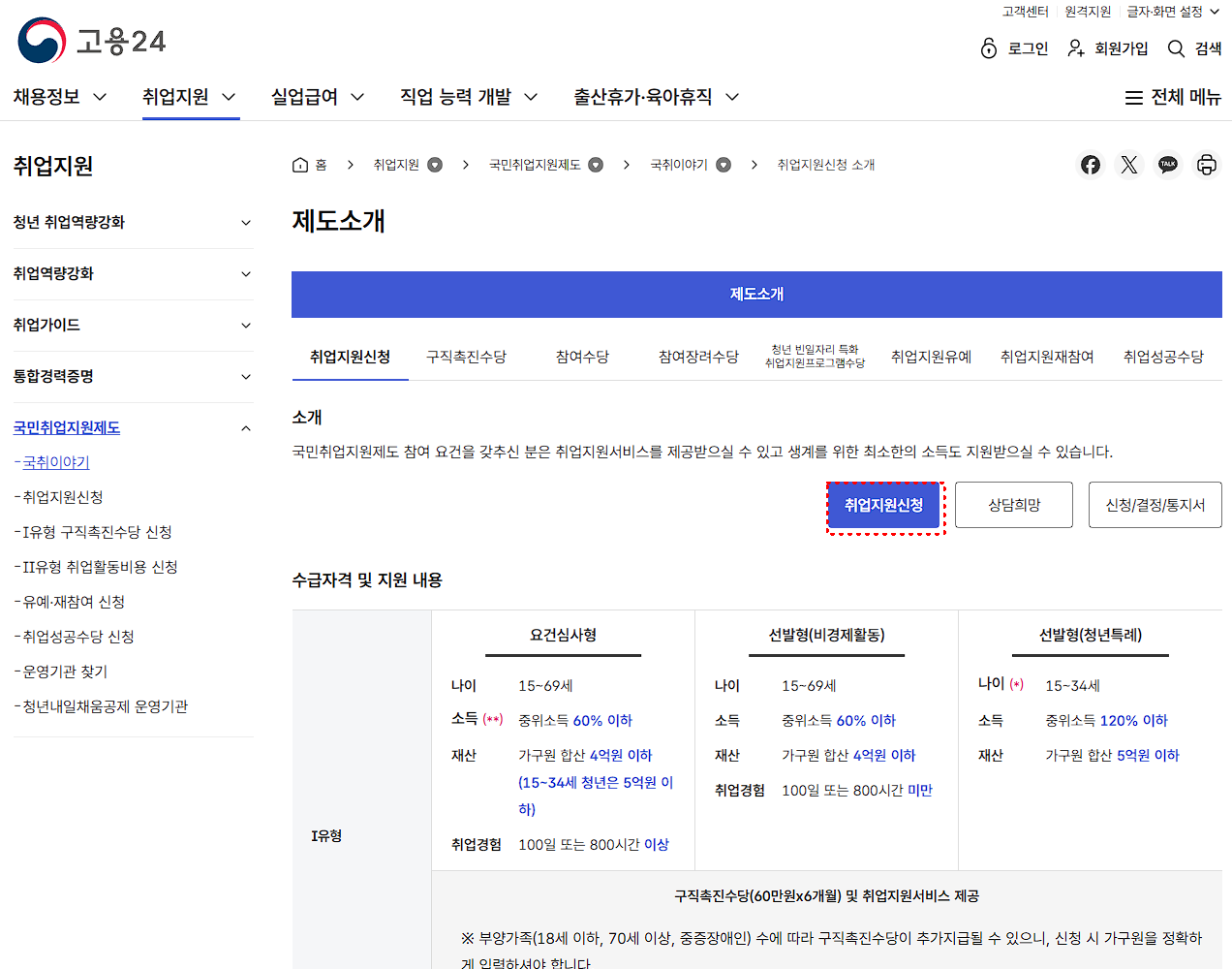
Task: Expand 취업가이드 sidebar section
Action: click(133, 326)
